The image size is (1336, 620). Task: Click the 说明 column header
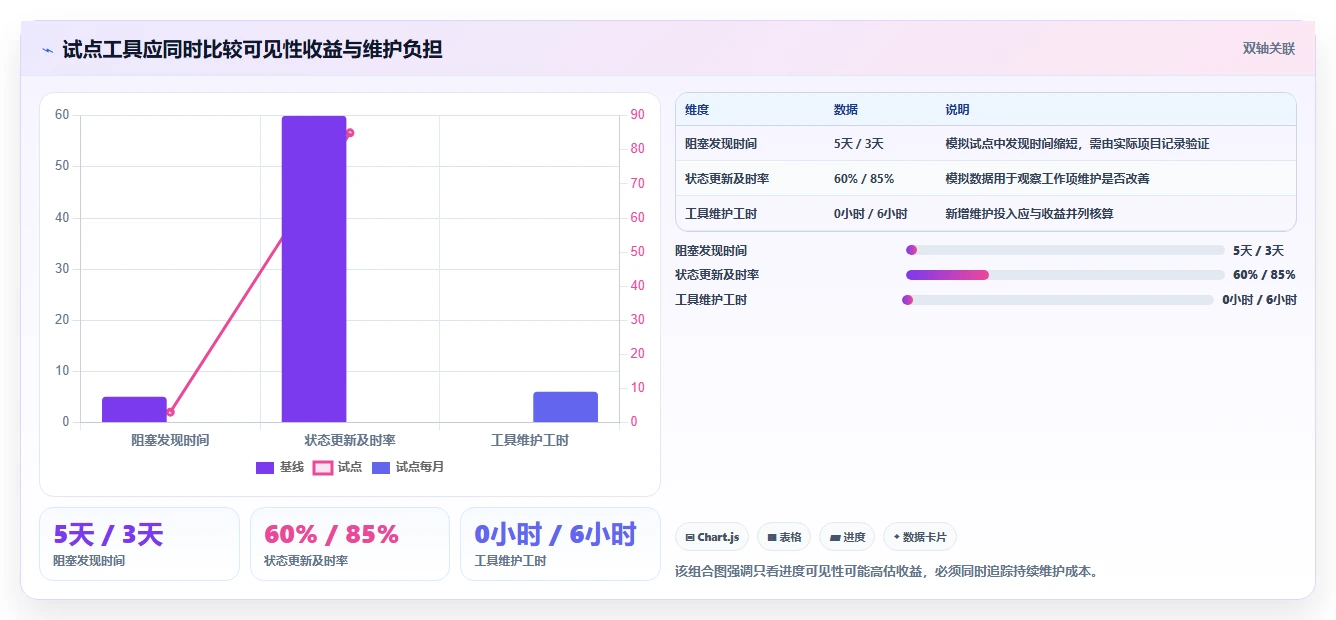coord(957,110)
